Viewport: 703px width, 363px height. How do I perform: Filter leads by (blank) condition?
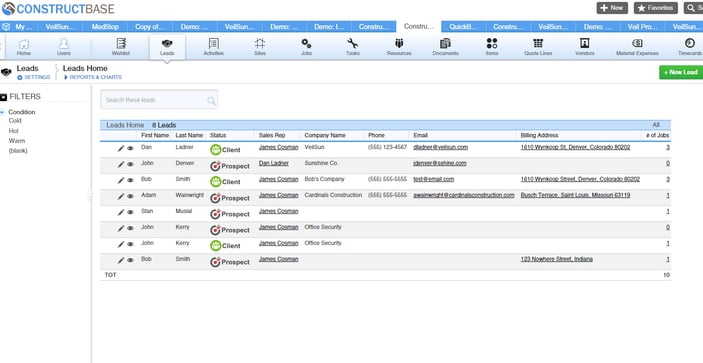[x=18, y=151]
